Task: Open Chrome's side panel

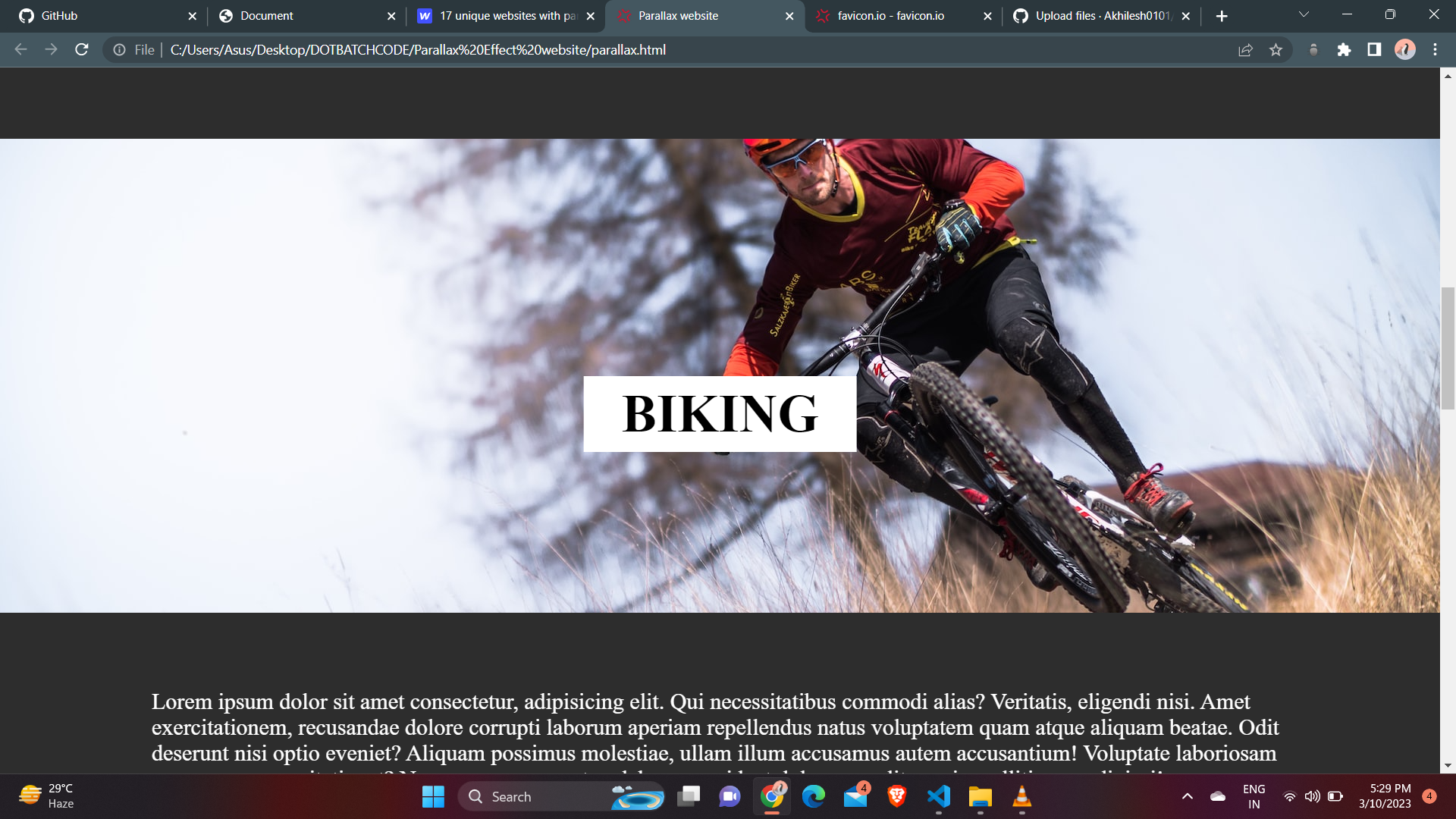Action: pos(1374,50)
